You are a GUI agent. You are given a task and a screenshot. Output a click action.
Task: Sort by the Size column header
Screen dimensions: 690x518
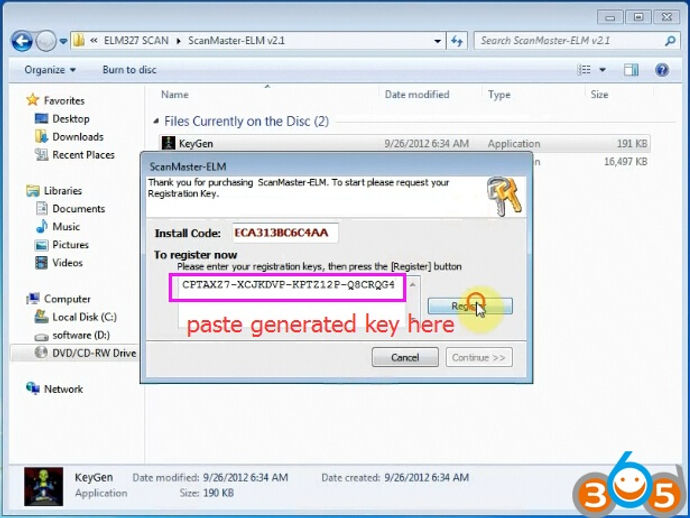(x=599, y=94)
